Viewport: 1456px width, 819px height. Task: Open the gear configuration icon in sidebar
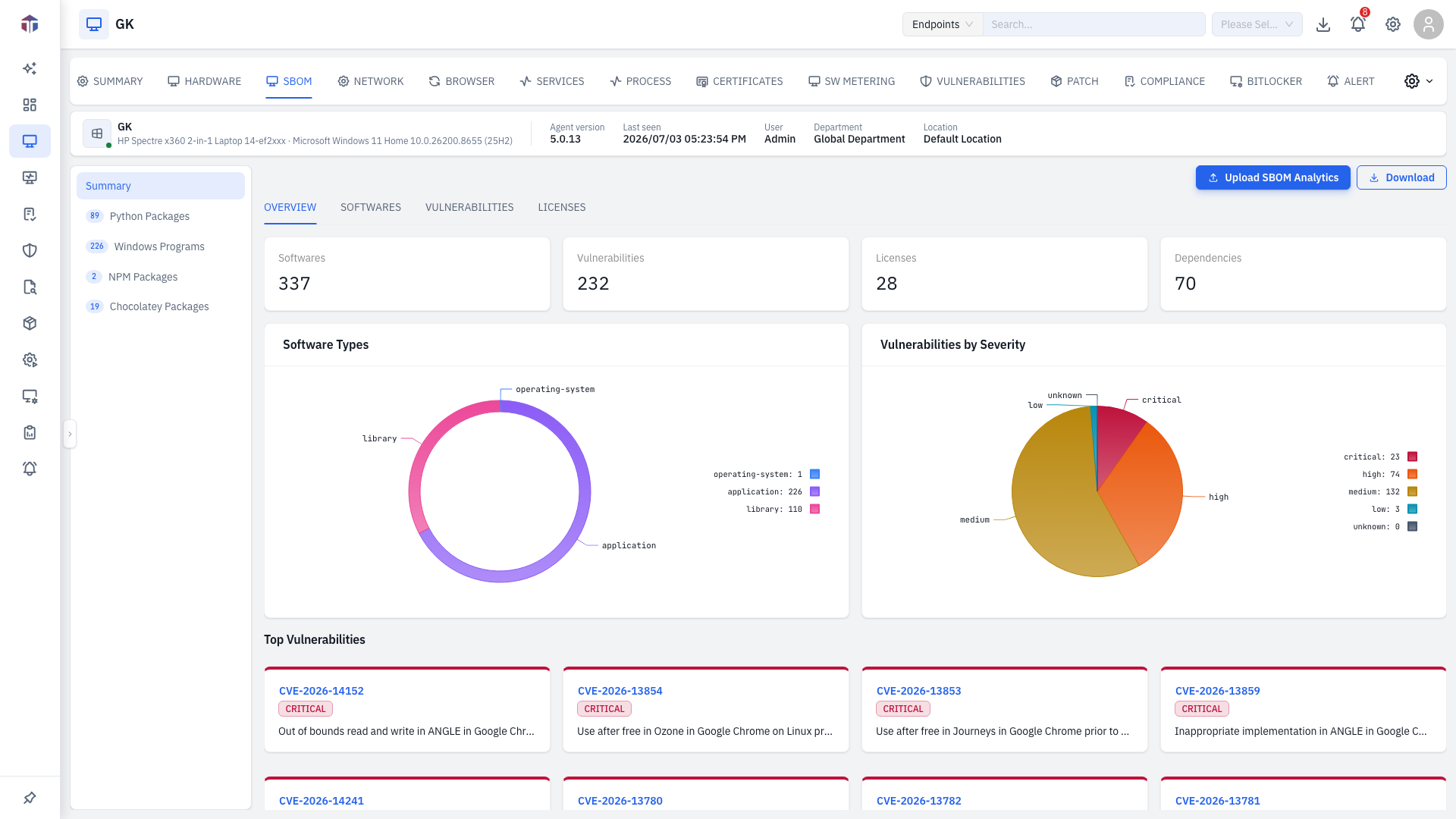tap(30, 359)
